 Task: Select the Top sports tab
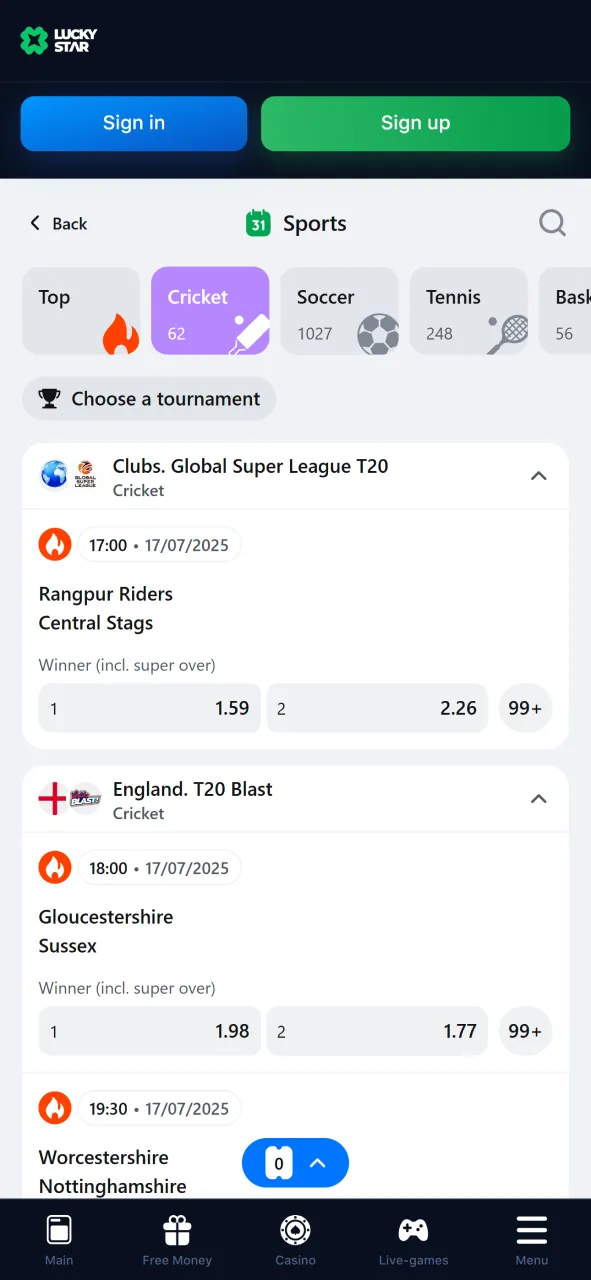point(80,310)
